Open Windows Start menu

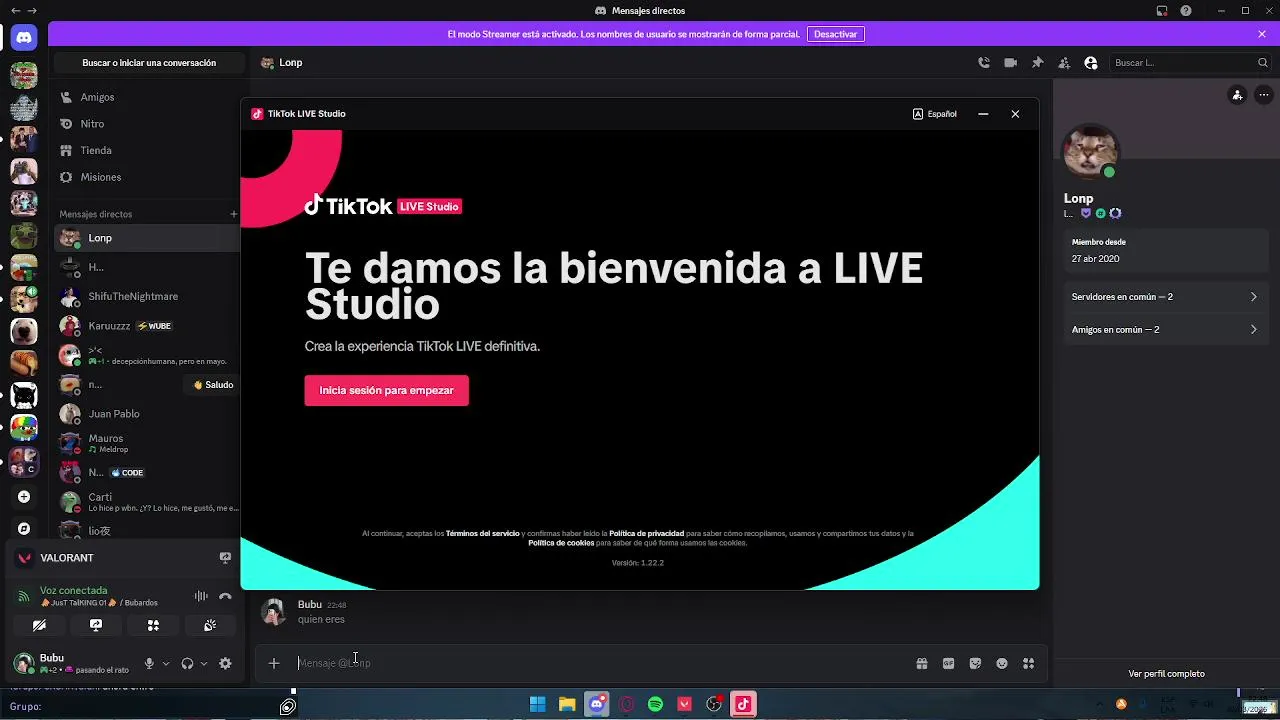pyautogui.click(x=538, y=705)
